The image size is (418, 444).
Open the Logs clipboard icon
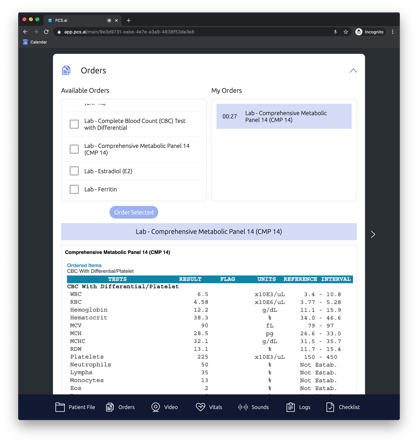coord(290,407)
